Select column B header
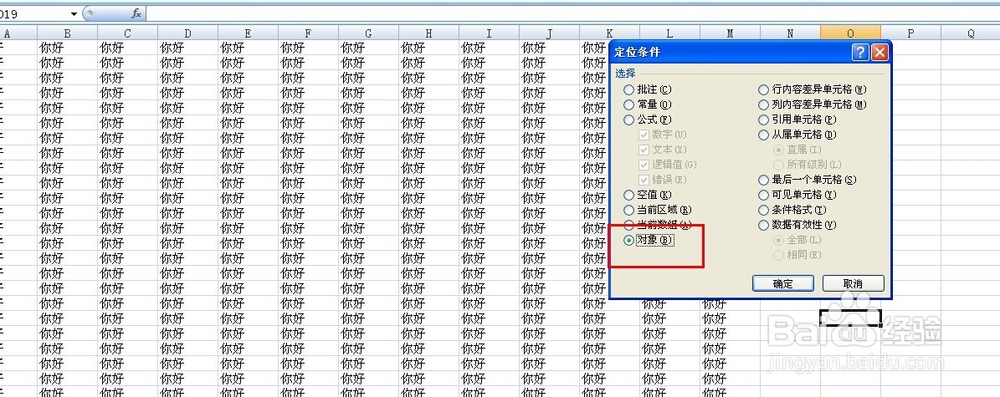 [67, 33]
